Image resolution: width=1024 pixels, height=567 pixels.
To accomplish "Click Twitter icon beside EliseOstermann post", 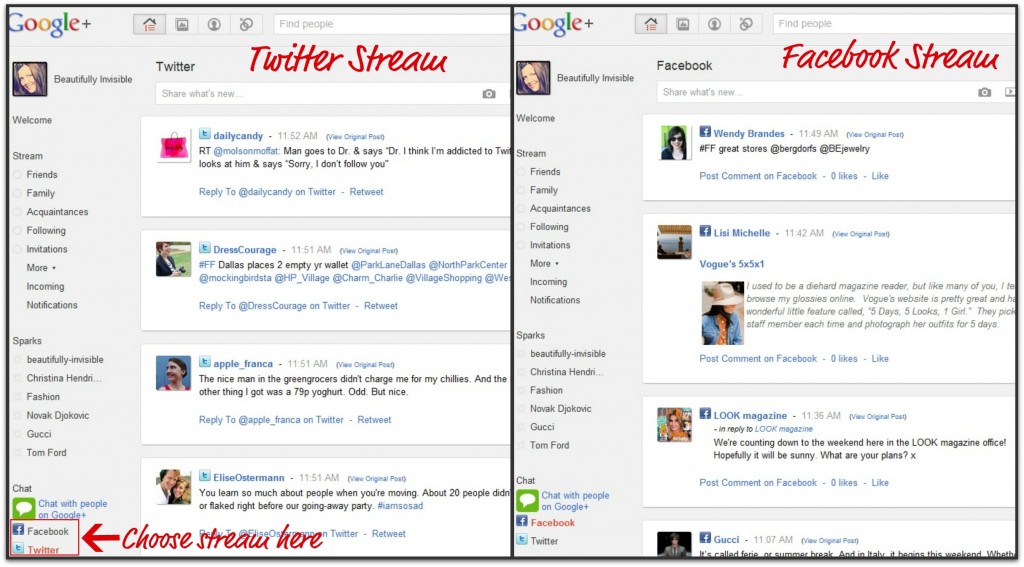I will point(204,476).
